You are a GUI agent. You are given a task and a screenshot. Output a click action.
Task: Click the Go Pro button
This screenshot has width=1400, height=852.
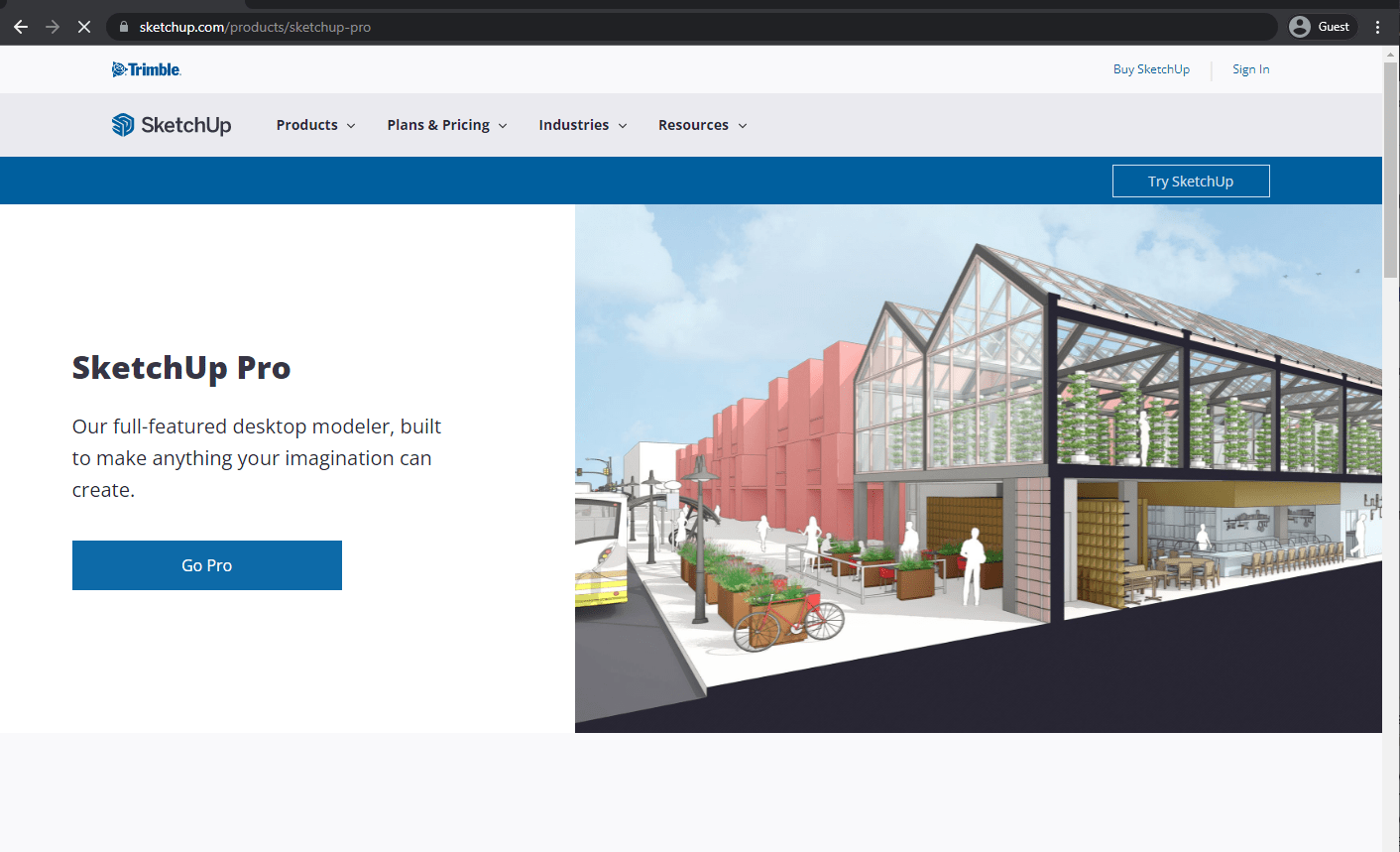(206, 564)
